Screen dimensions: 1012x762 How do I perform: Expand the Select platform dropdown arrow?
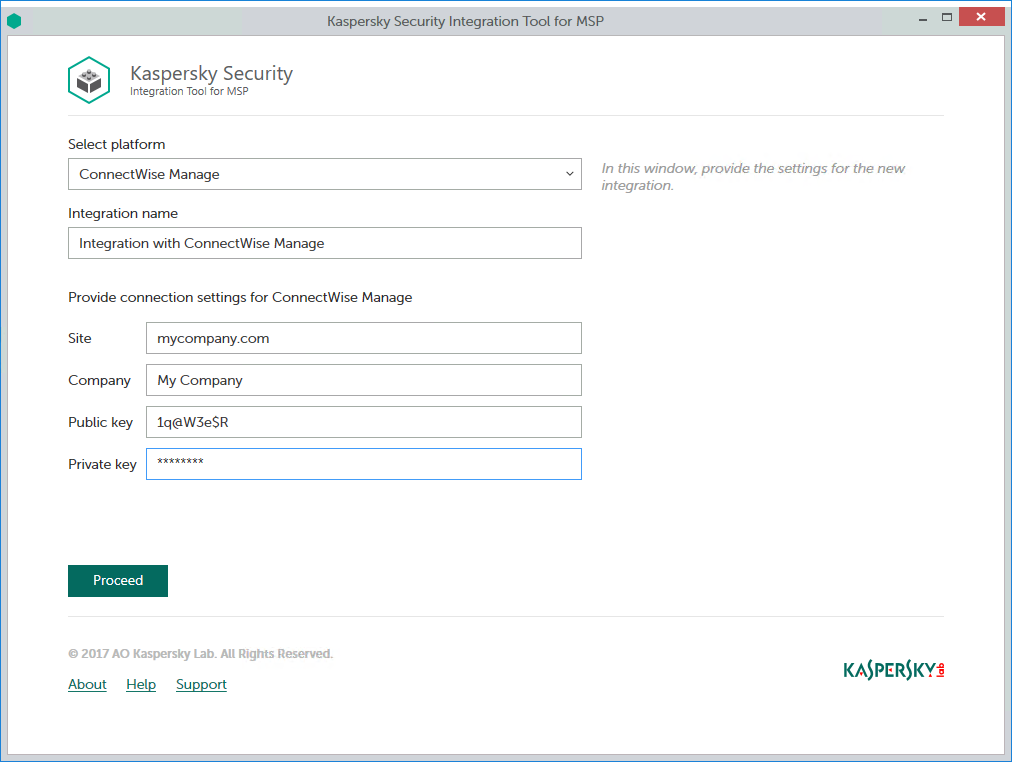(x=569, y=174)
